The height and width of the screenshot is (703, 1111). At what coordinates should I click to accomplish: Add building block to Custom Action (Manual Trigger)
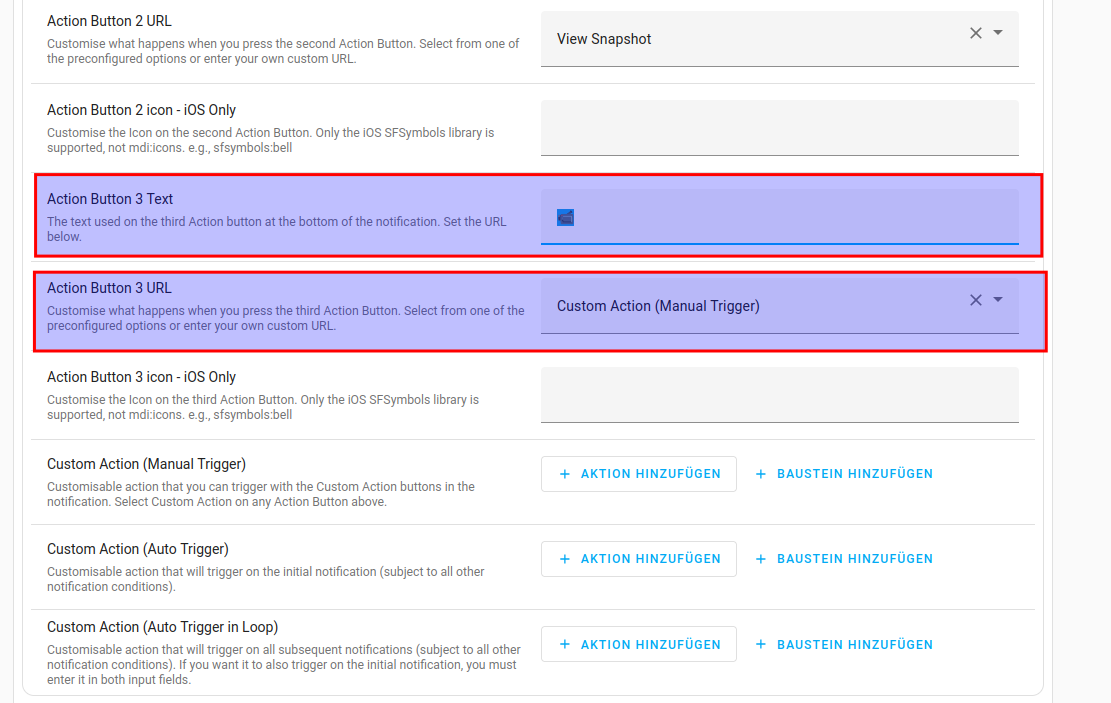click(844, 474)
